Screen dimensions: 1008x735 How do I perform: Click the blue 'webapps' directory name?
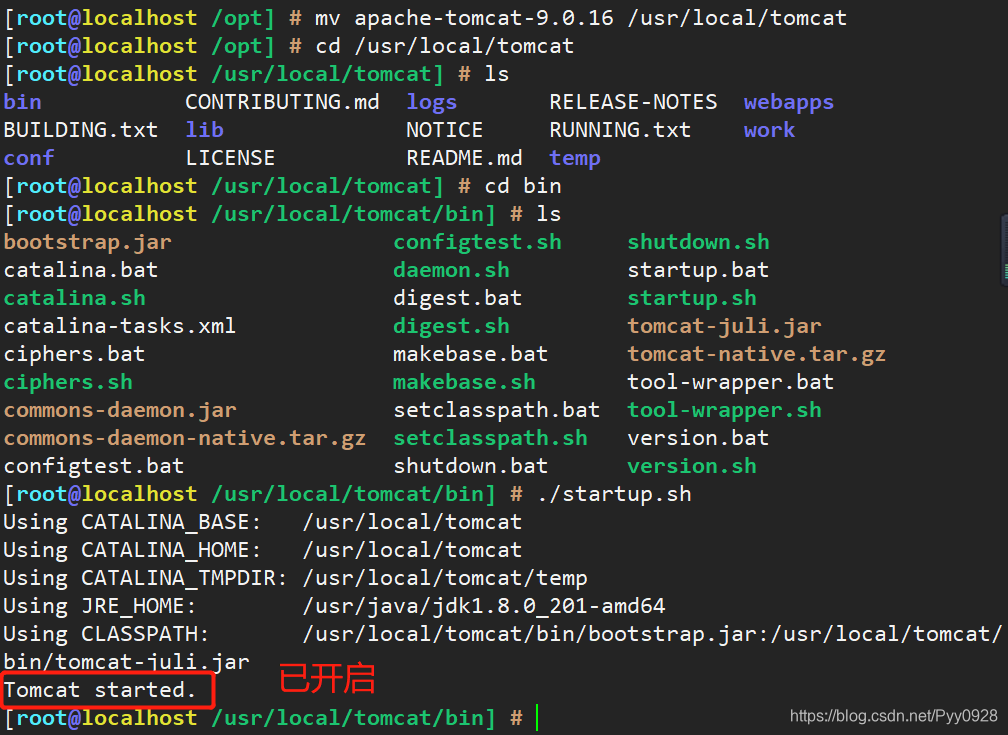click(789, 103)
